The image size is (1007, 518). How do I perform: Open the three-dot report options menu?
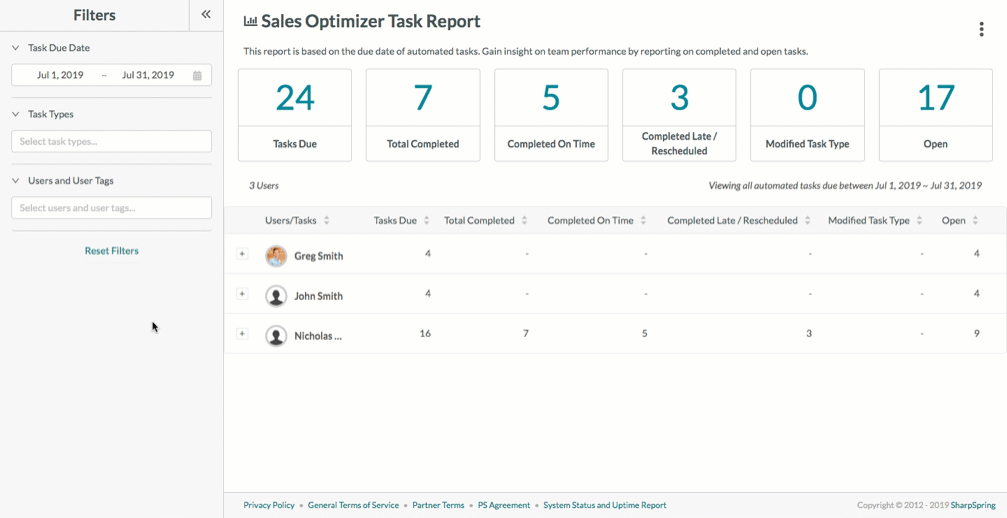click(x=981, y=29)
